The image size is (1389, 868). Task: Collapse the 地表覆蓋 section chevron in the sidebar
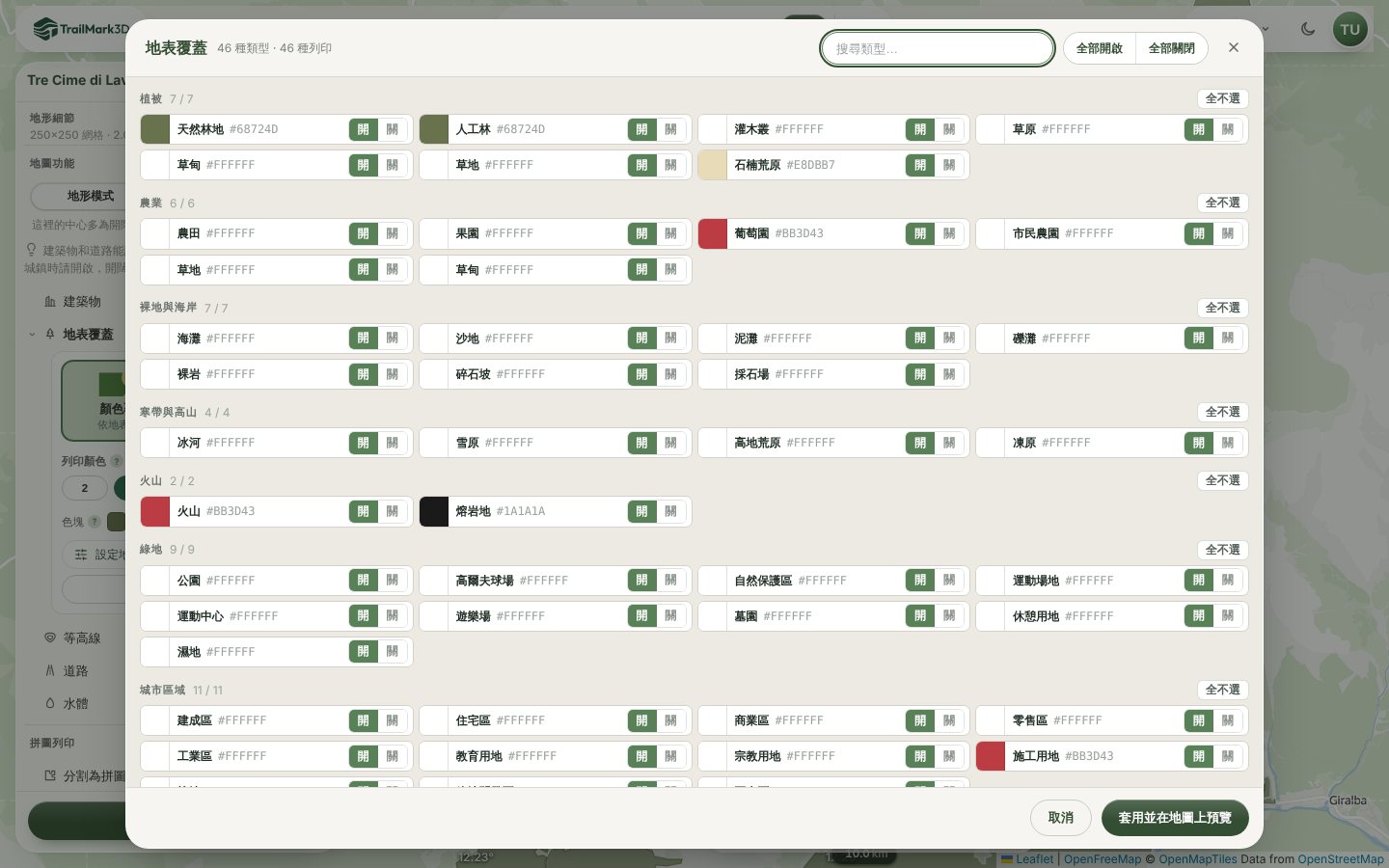(32, 335)
